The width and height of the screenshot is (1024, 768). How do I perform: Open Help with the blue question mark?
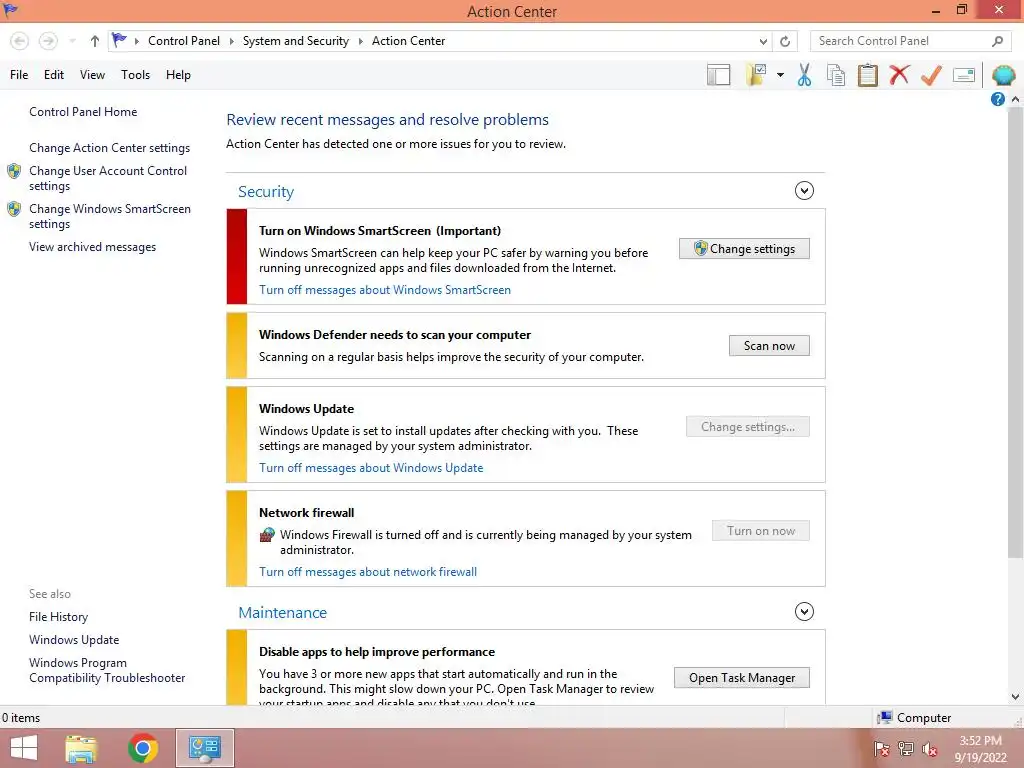[x=997, y=99]
